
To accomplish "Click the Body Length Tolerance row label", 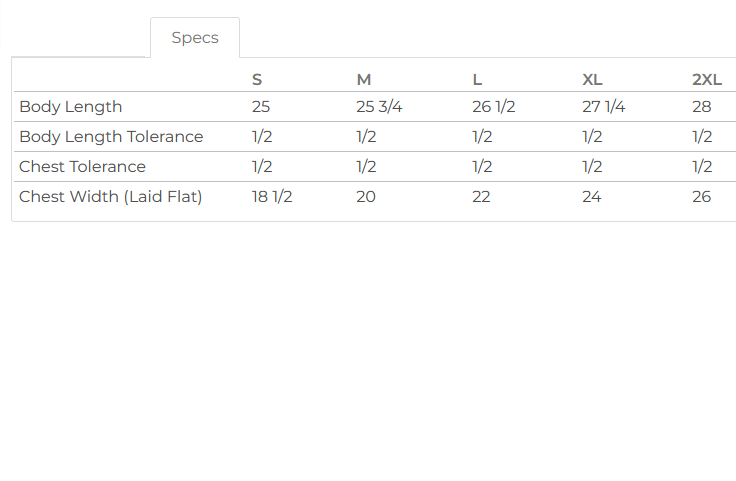I will (111, 137).
